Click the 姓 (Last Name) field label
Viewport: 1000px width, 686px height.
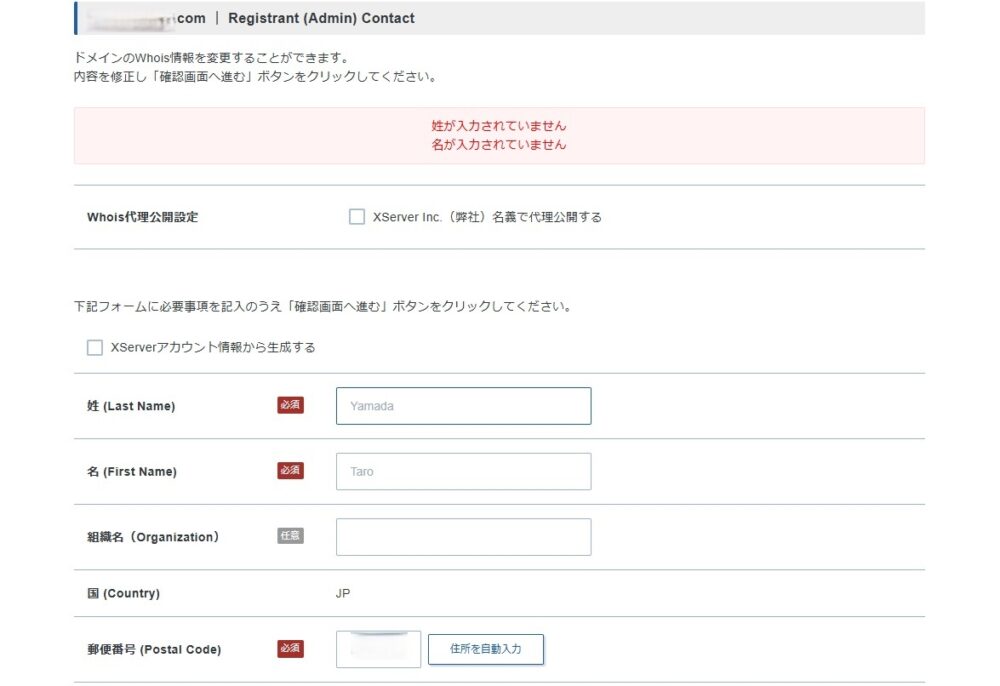[x=131, y=406]
